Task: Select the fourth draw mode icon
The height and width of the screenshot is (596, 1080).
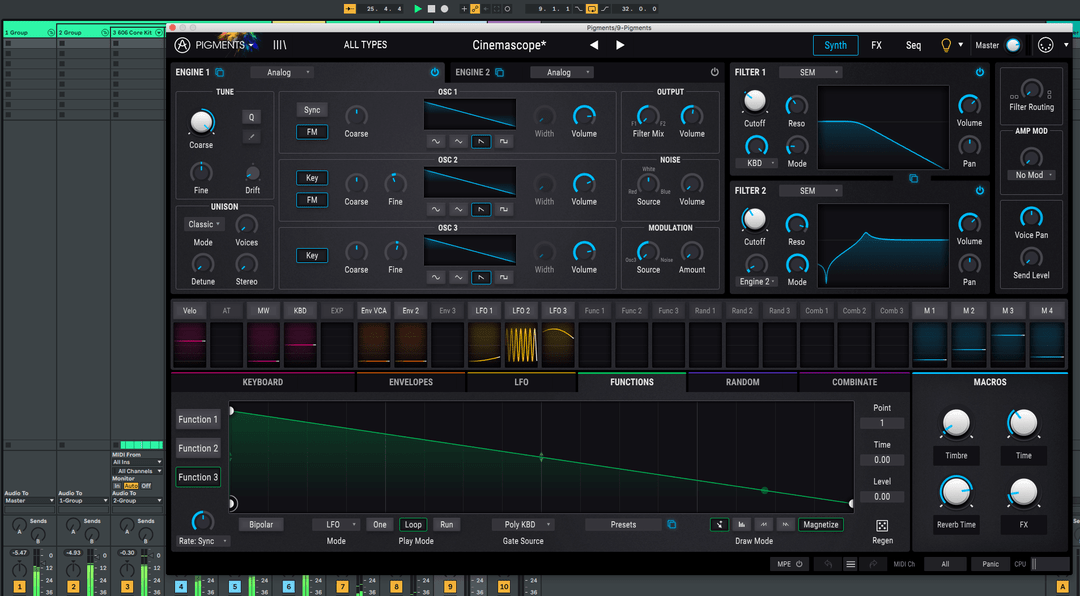Action: (785, 524)
